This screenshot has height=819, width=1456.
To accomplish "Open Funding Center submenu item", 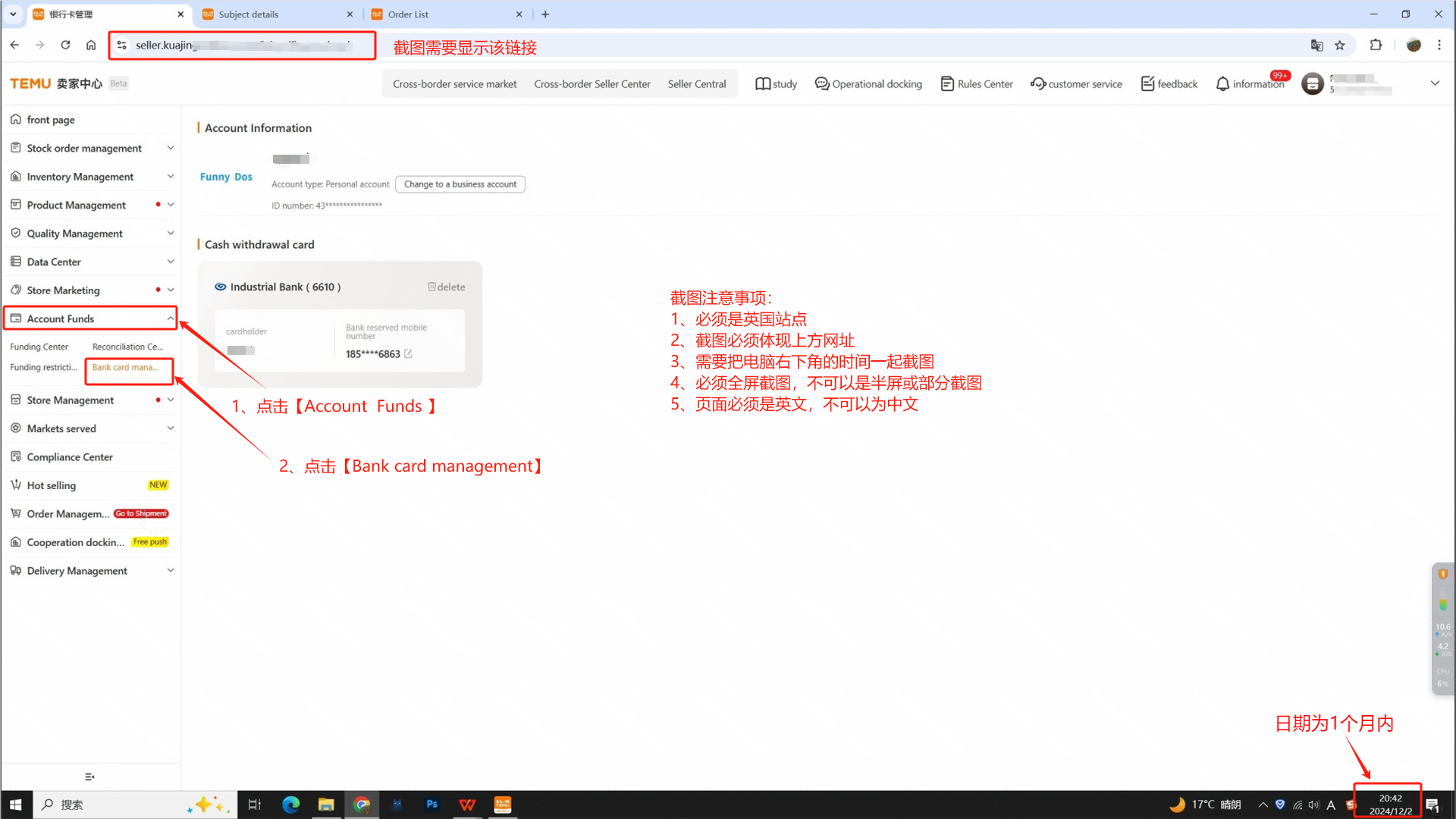I will 39,347.
